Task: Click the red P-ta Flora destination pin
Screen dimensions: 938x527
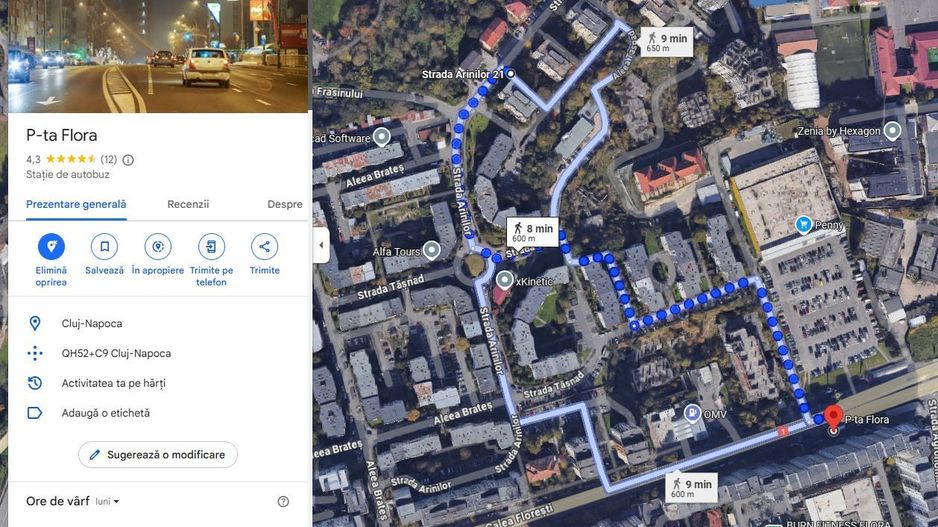Action: pyautogui.click(x=833, y=416)
